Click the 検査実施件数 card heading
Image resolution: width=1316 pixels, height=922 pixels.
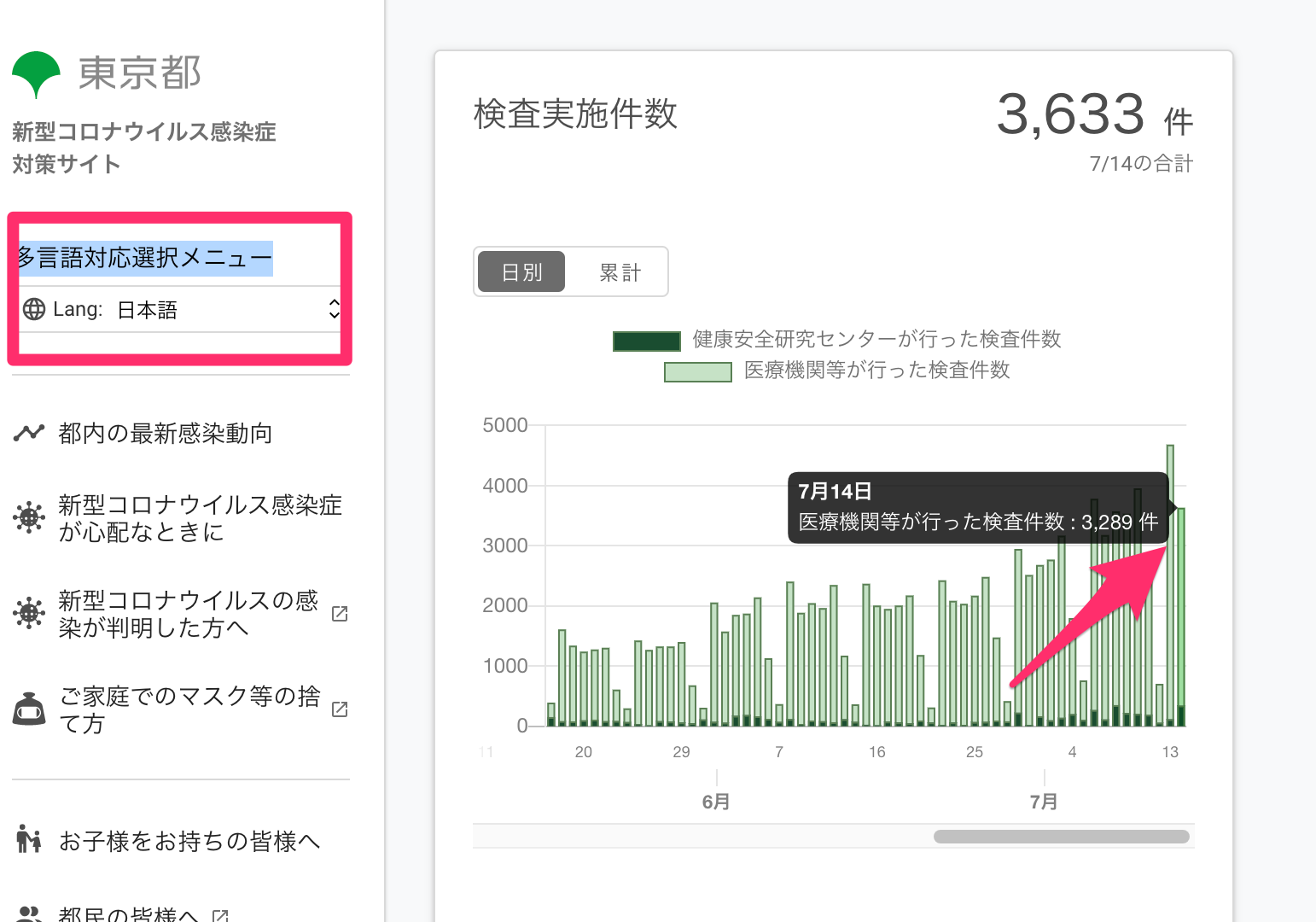click(x=575, y=114)
